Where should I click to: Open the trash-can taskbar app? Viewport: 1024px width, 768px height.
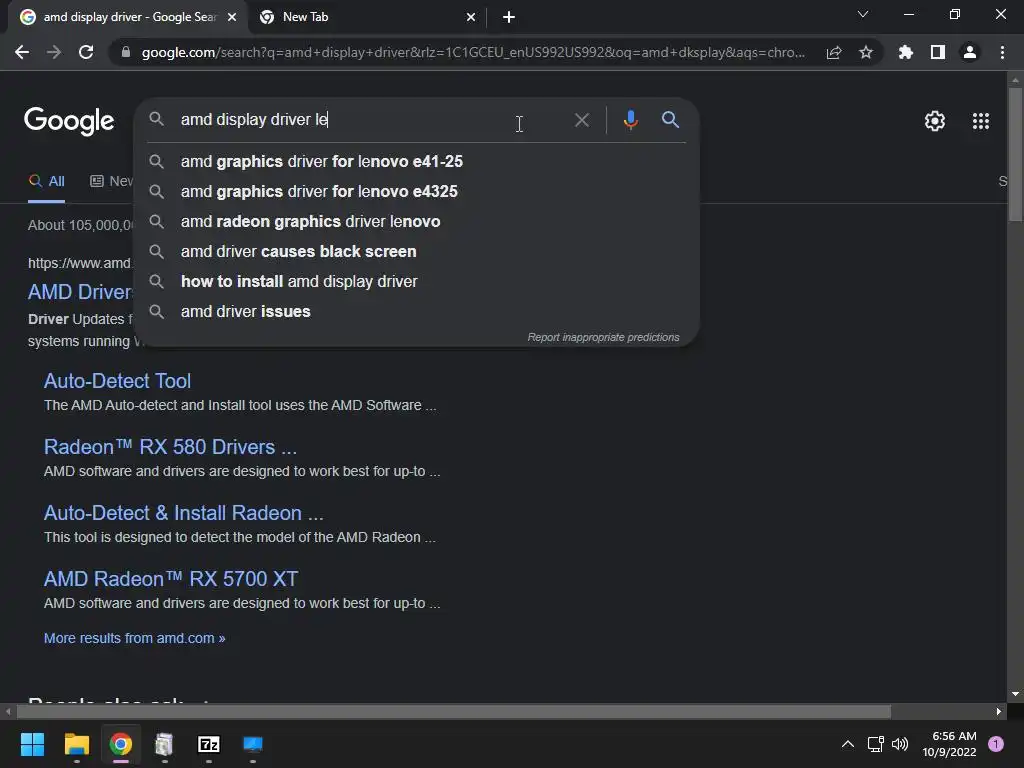pyautogui.click(x=164, y=744)
